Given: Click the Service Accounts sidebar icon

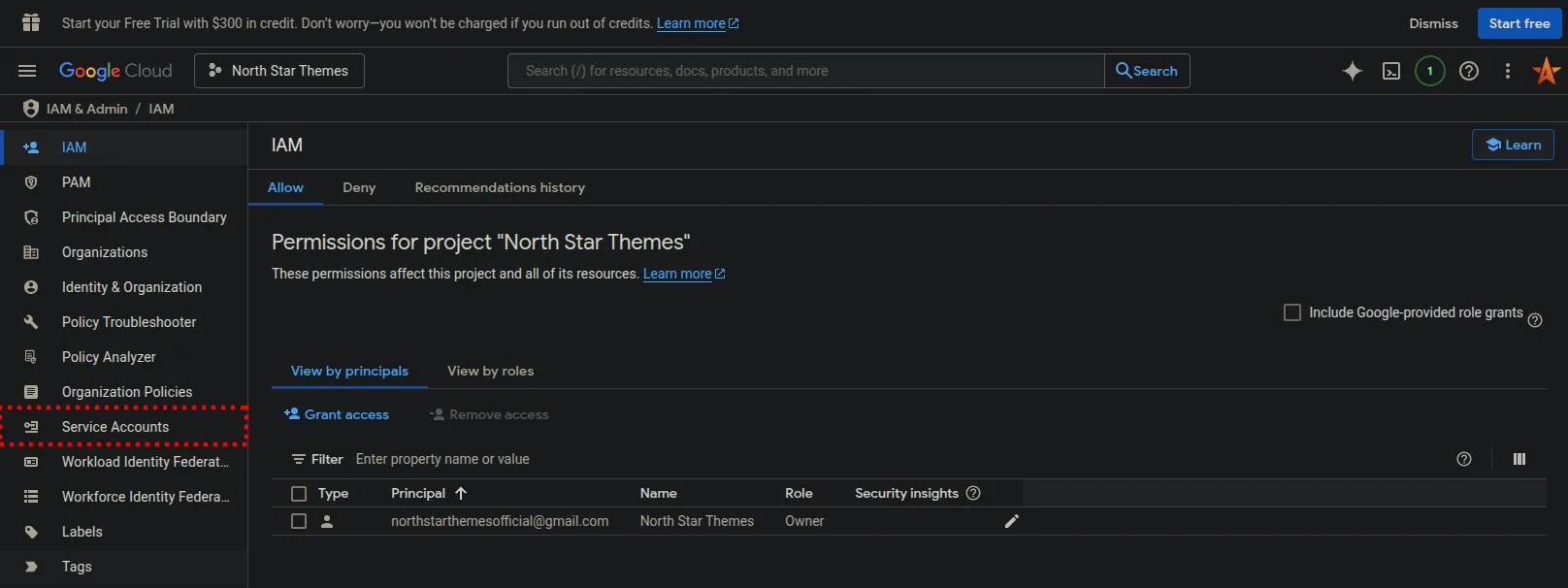Looking at the screenshot, I should (x=31, y=427).
